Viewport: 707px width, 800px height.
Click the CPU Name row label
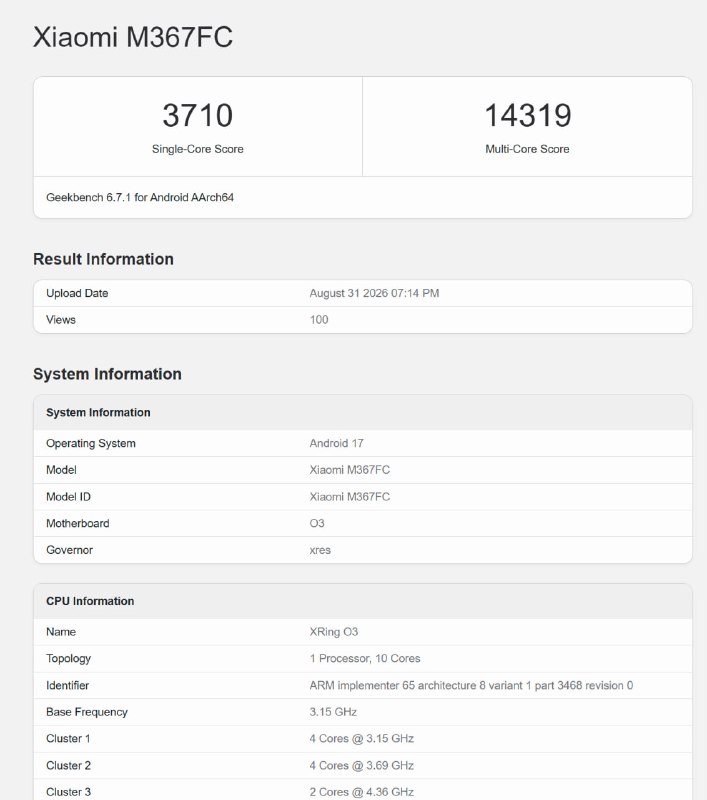tap(61, 632)
